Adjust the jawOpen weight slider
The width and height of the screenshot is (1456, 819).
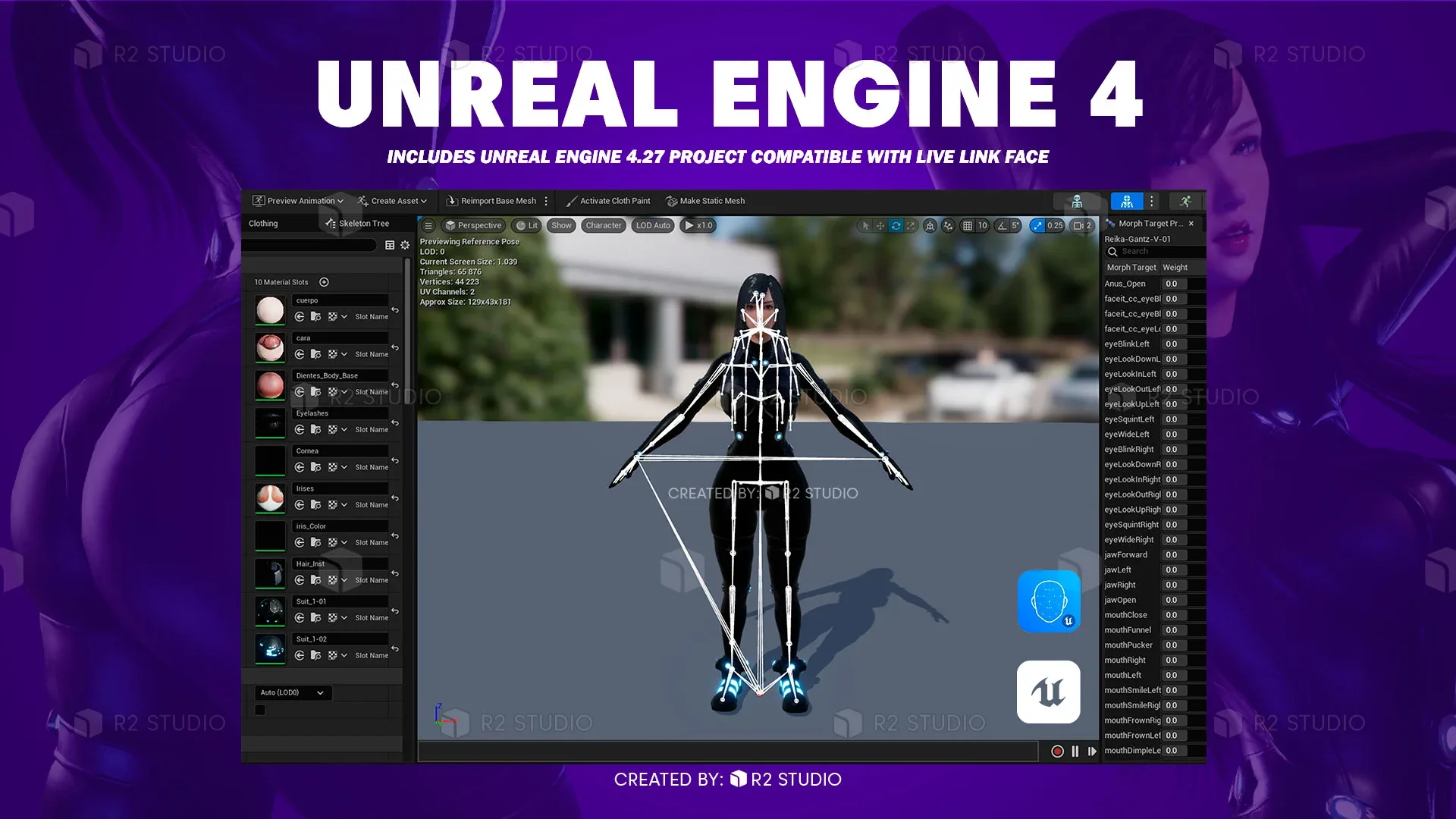coord(1184,600)
